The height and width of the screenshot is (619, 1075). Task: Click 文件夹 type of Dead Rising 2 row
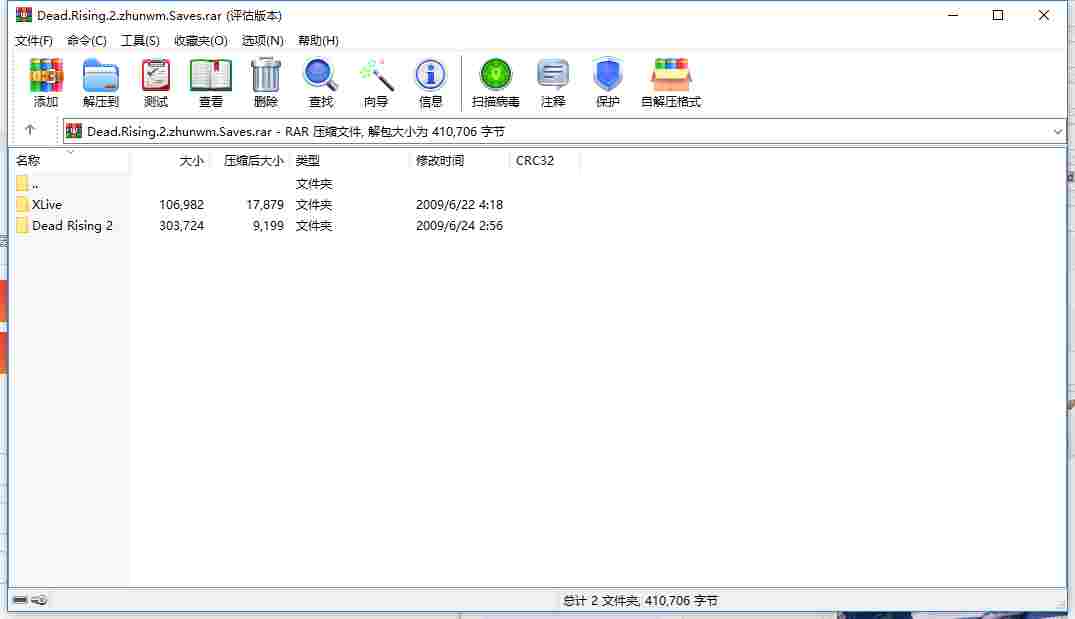point(314,226)
